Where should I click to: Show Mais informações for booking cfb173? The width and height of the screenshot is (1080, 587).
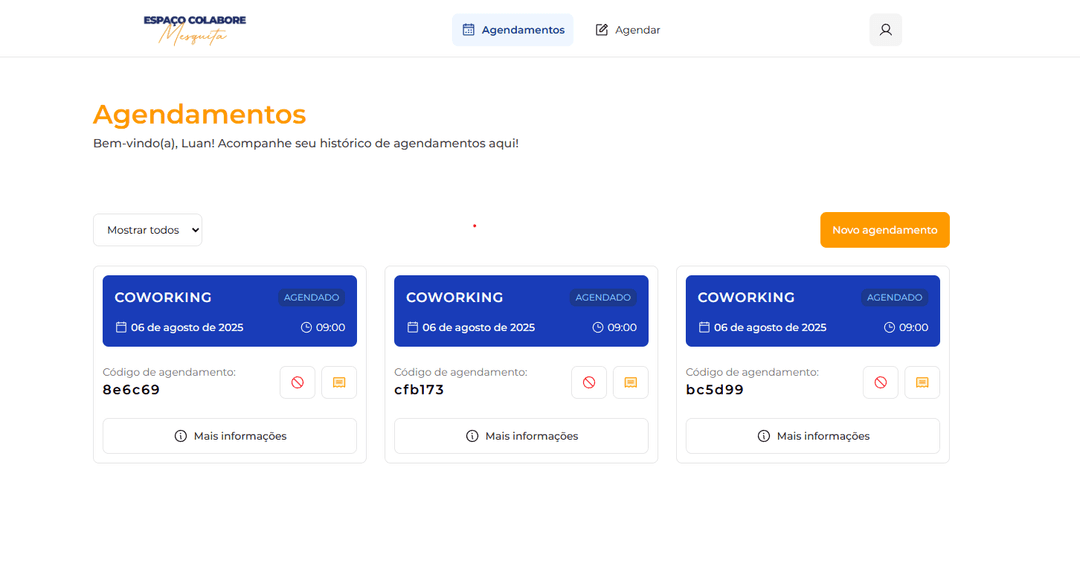click(x=521, y=436)
